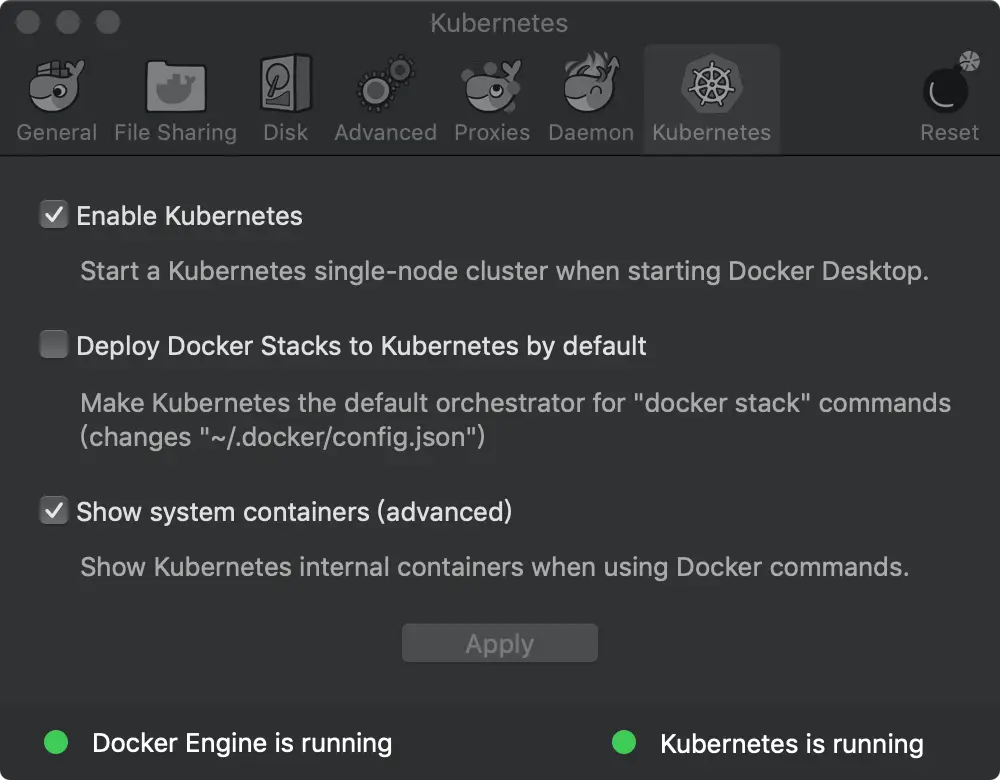Enable Deploy Docker Stacks to Kubernetes
The width and height of the screenshot is (1000, 780).
click(53, 345)
